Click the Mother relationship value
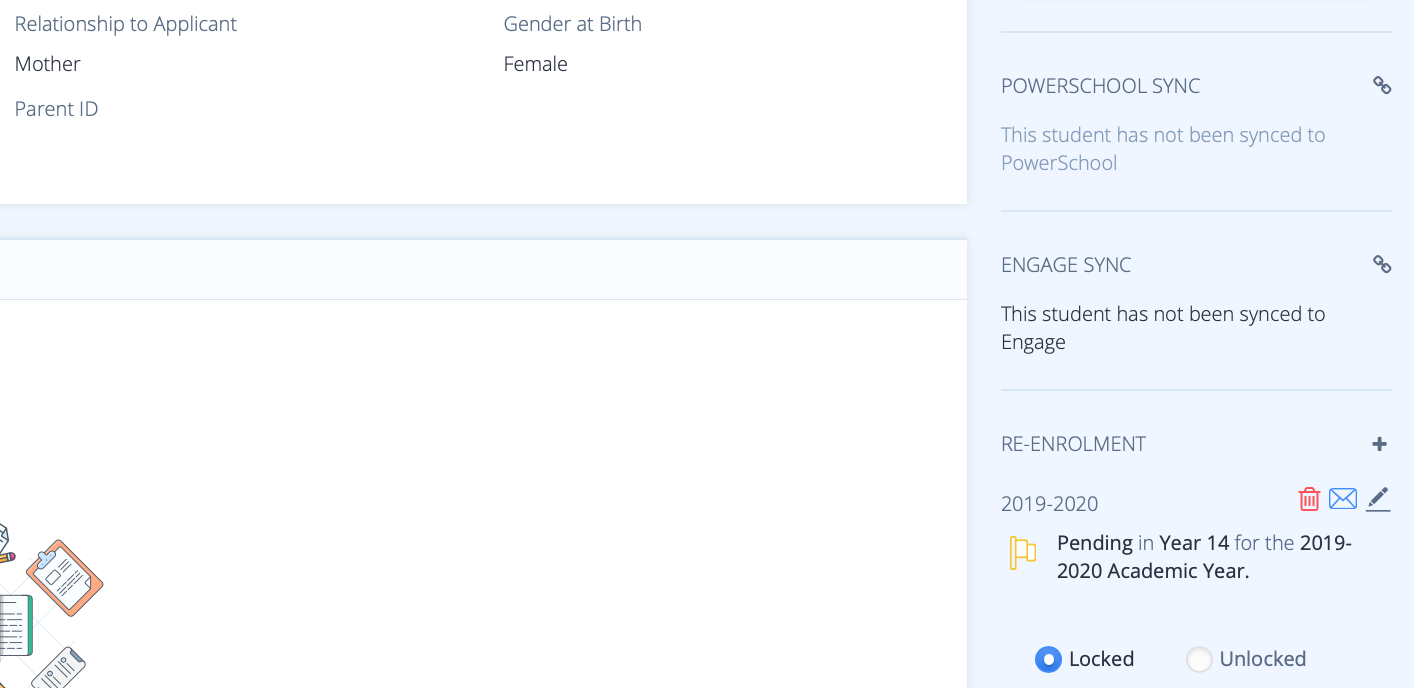This screenshot has height=688, width=1414. pyautogui.click(x=47, y=64)
